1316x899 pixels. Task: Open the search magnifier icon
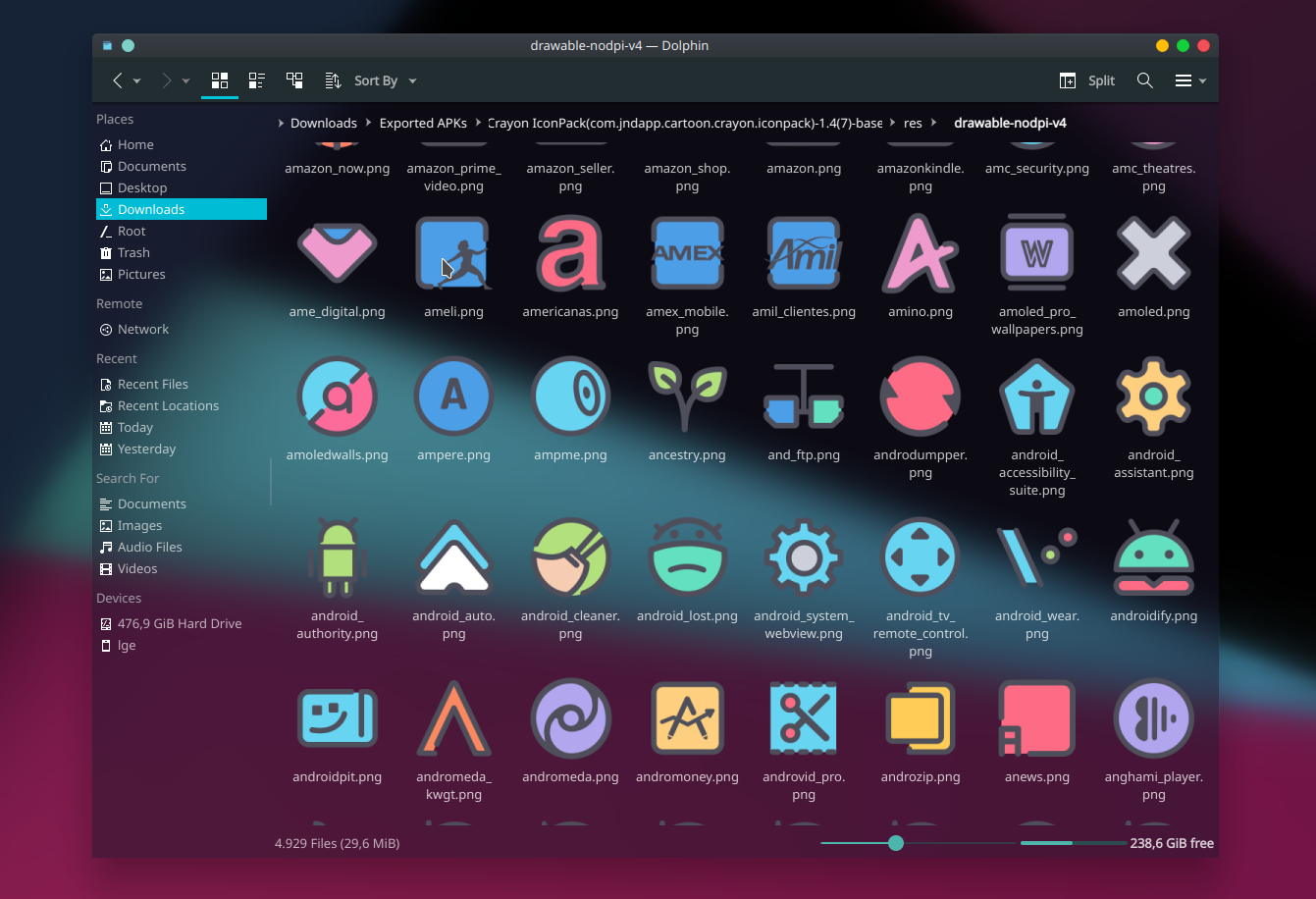click(1144, 80)
